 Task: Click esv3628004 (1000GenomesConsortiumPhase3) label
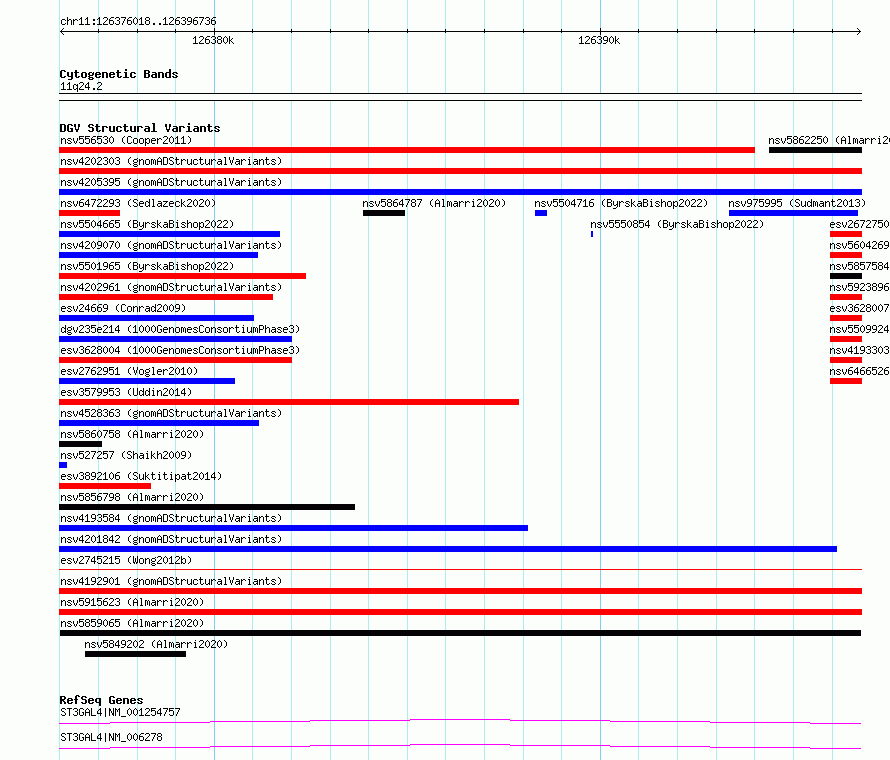(180, 350)
